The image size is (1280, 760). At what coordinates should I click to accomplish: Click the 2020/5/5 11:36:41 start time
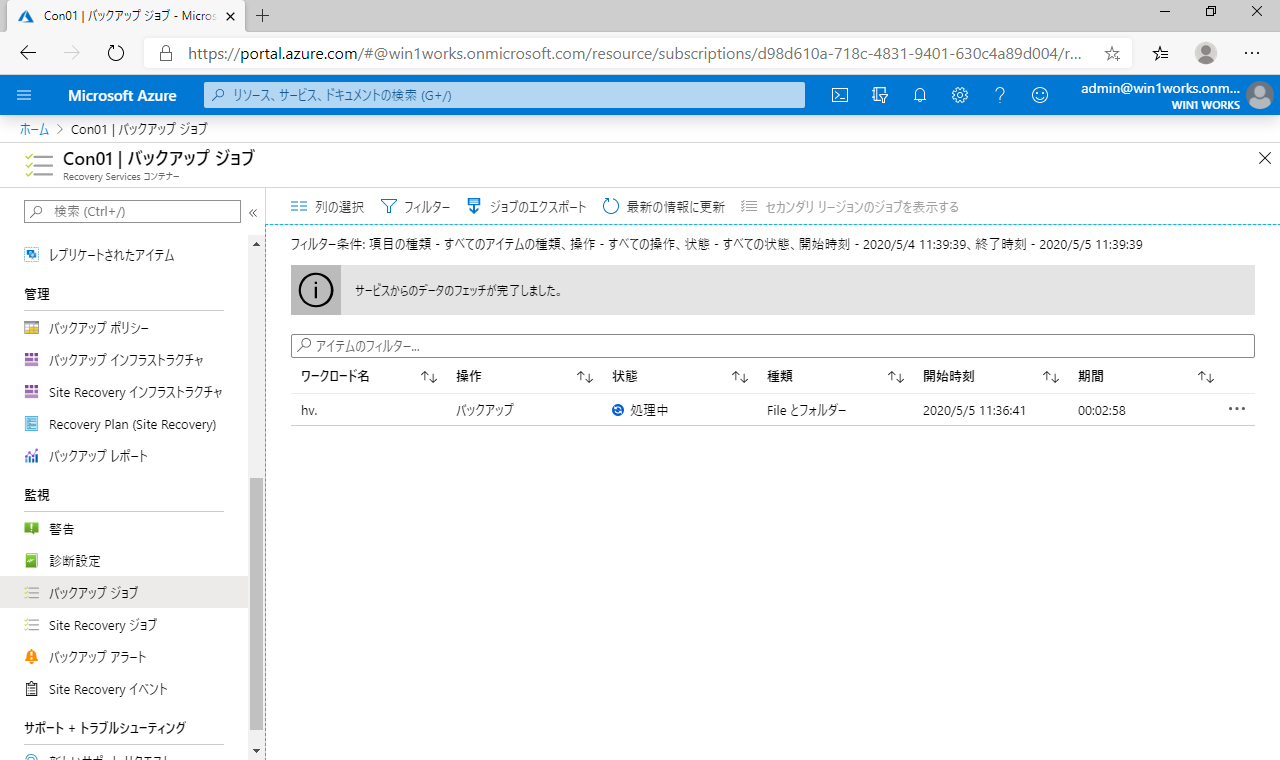[x=974, y=410]
